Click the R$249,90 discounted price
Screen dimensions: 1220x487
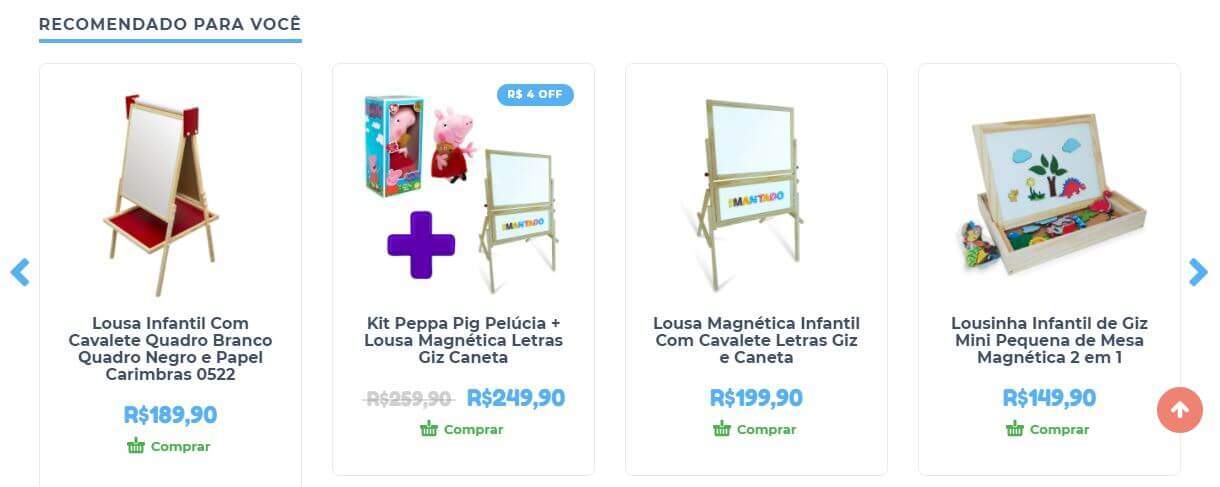(x=516, y=398)
